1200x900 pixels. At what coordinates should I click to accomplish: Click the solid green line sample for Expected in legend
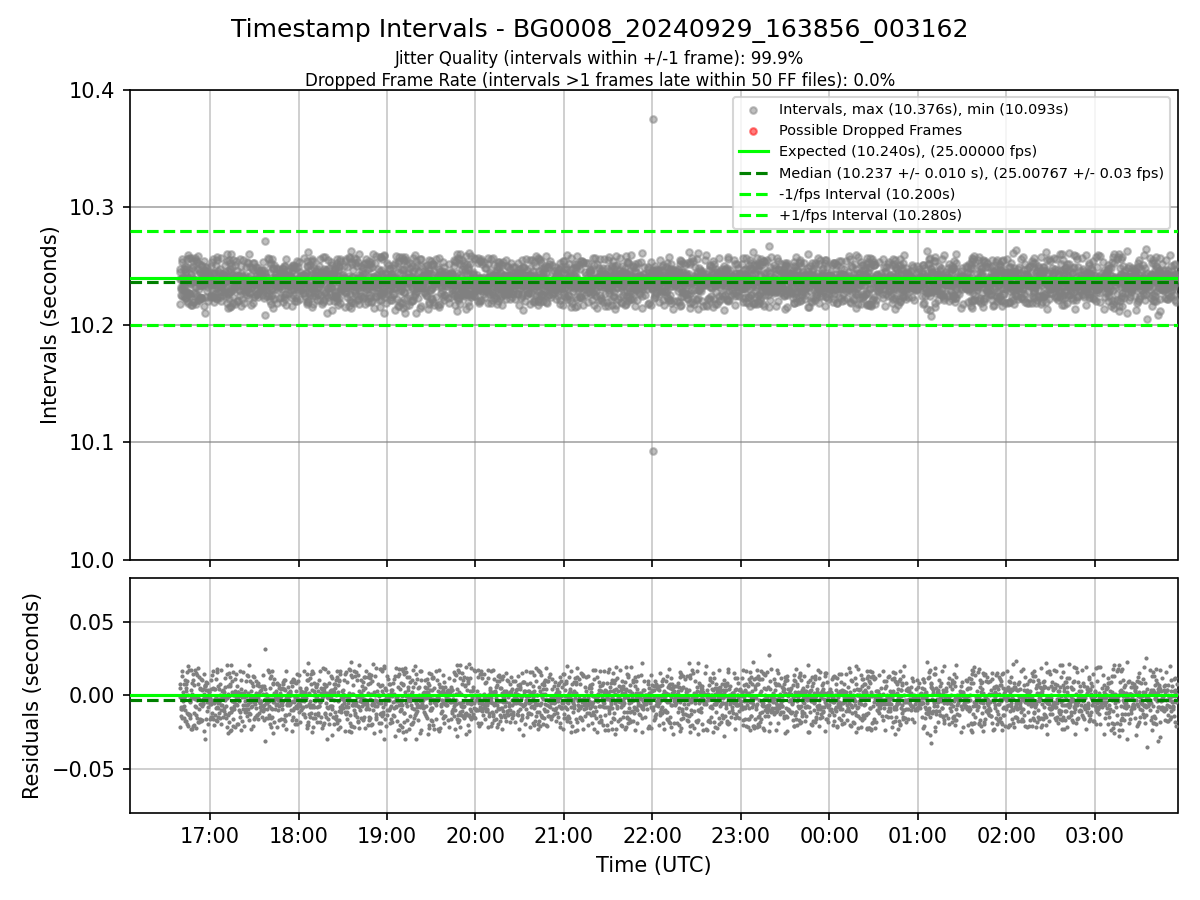point(754,152)
